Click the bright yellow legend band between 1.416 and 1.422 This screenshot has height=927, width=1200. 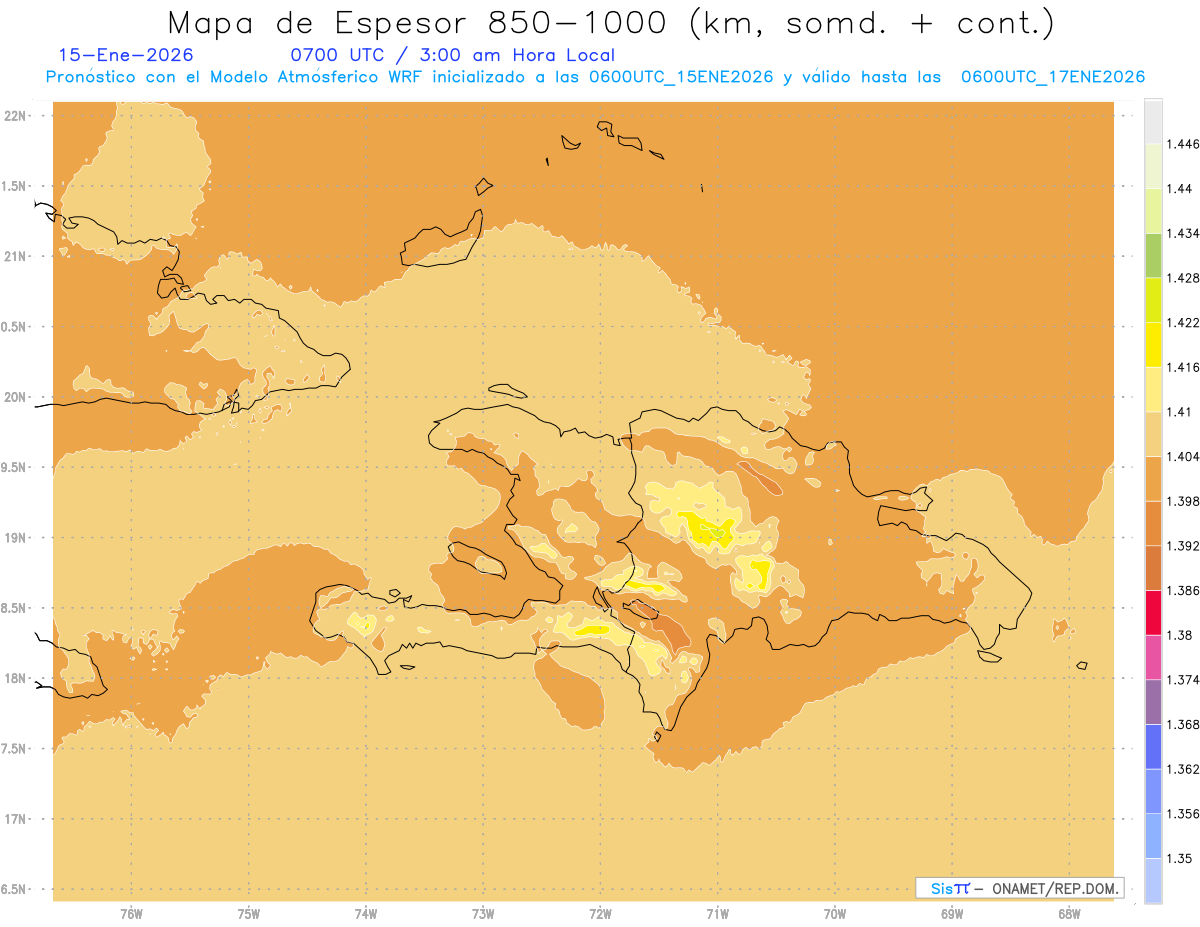coord(1153,344)
